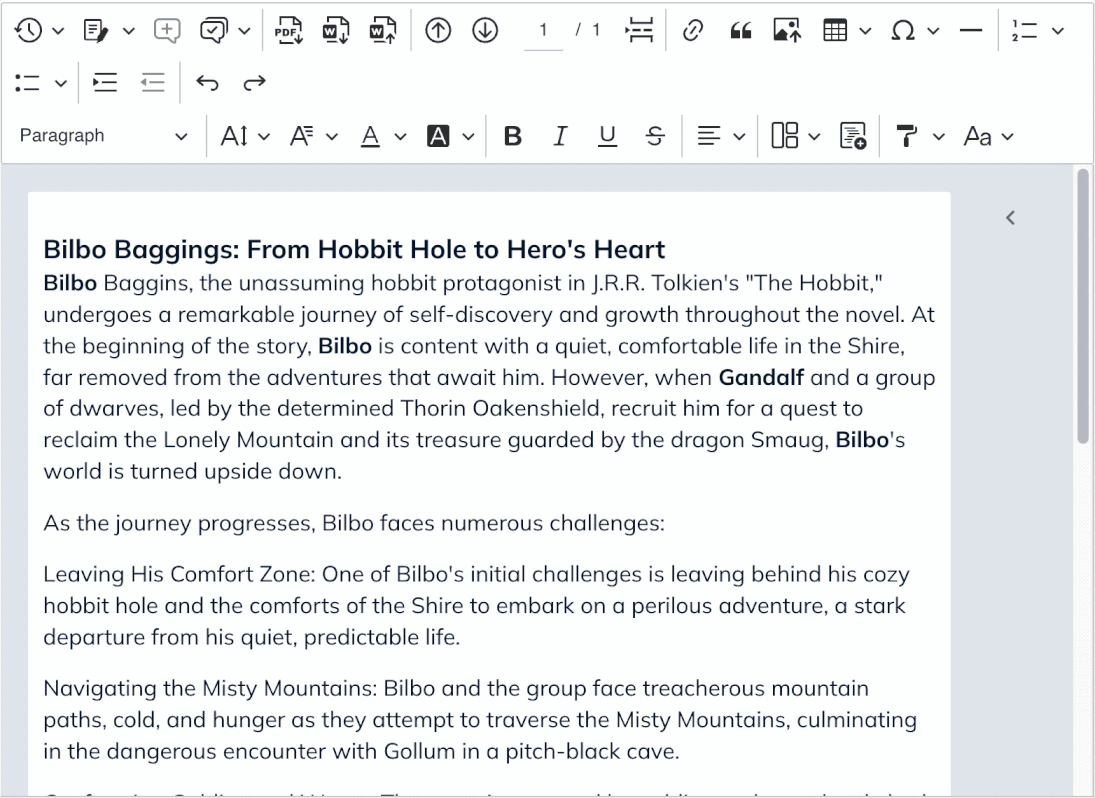The image size is (1095, 798).
Task: Insert a horizontal line
Action: [x=970, y=30]
